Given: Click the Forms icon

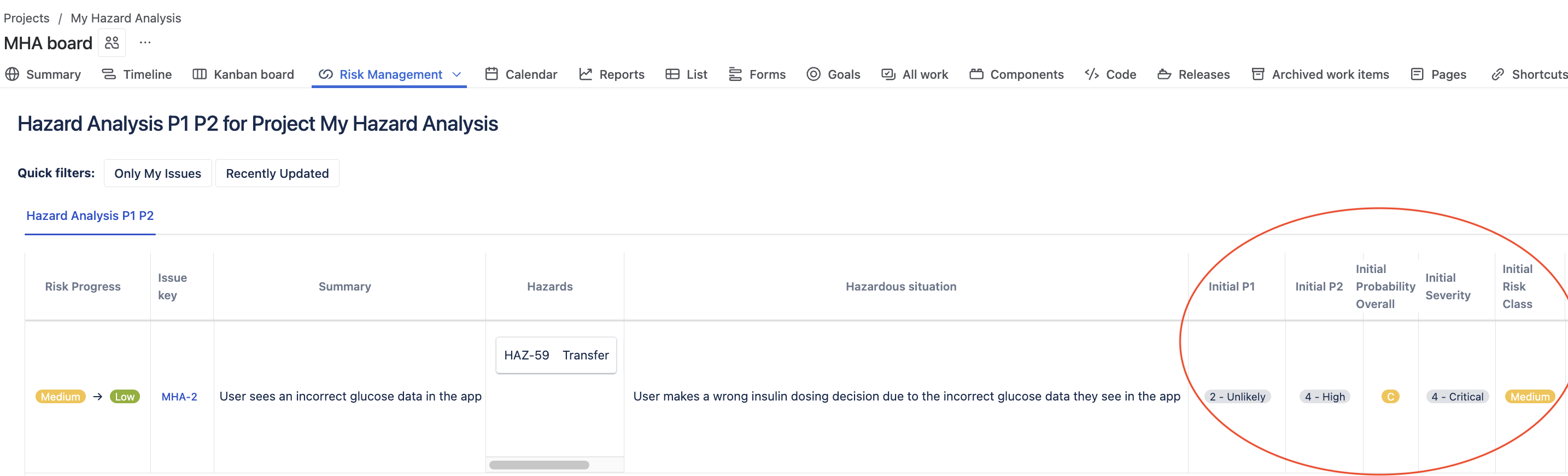Looking at the screenshot, I should (735, 74).
